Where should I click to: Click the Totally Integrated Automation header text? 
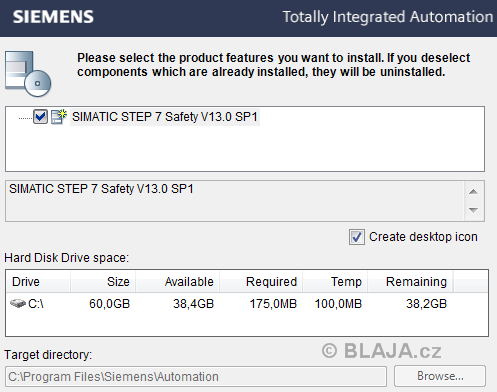(x=388, y=17)
